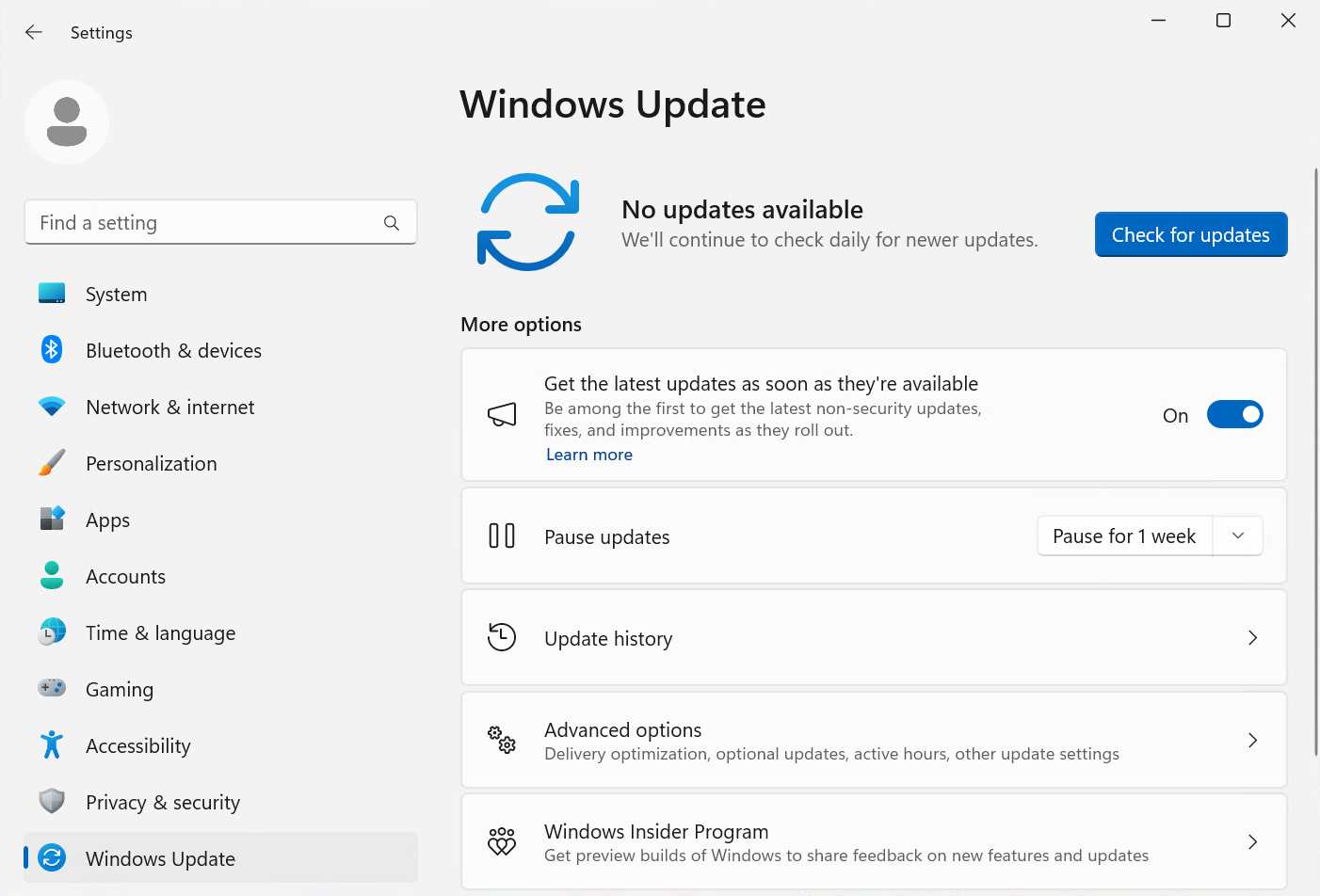This screenshot has height=896, width=1320.
Task: Click the Check for updates button
Action: [1190, 234]
